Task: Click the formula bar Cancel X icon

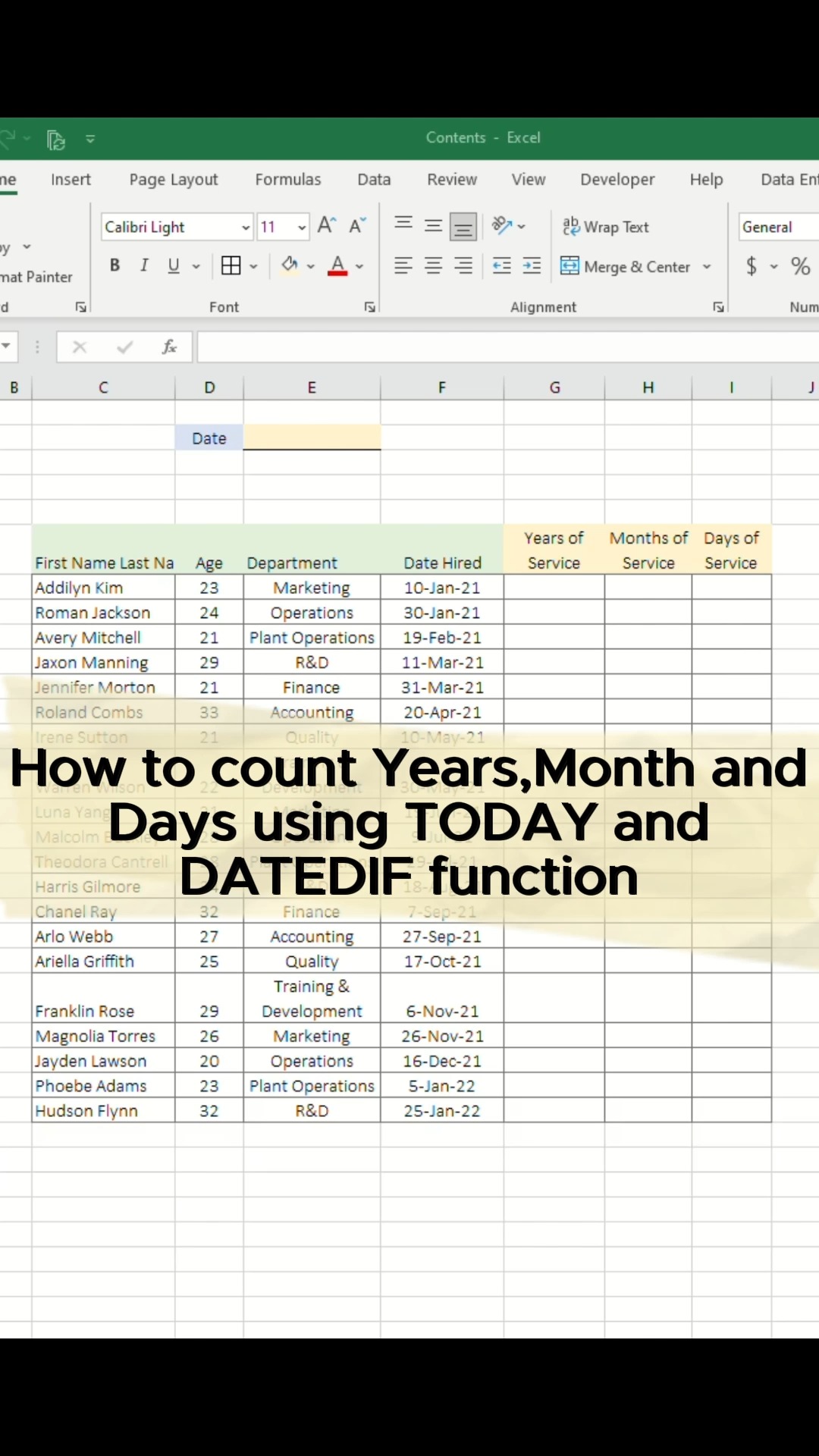Action: click(x=80, y=347)
